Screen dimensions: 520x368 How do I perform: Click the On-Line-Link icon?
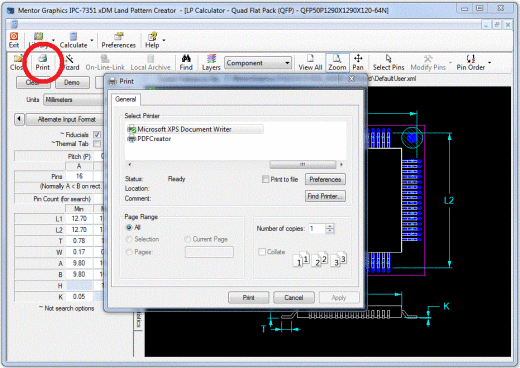[x=105, y=62]
